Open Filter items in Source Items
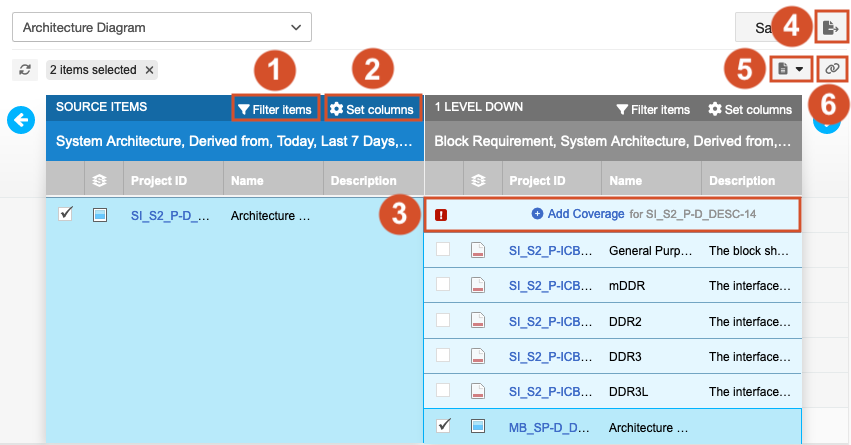Image resolution: width=851 pixels, height=445 pixels. [275, 109]
